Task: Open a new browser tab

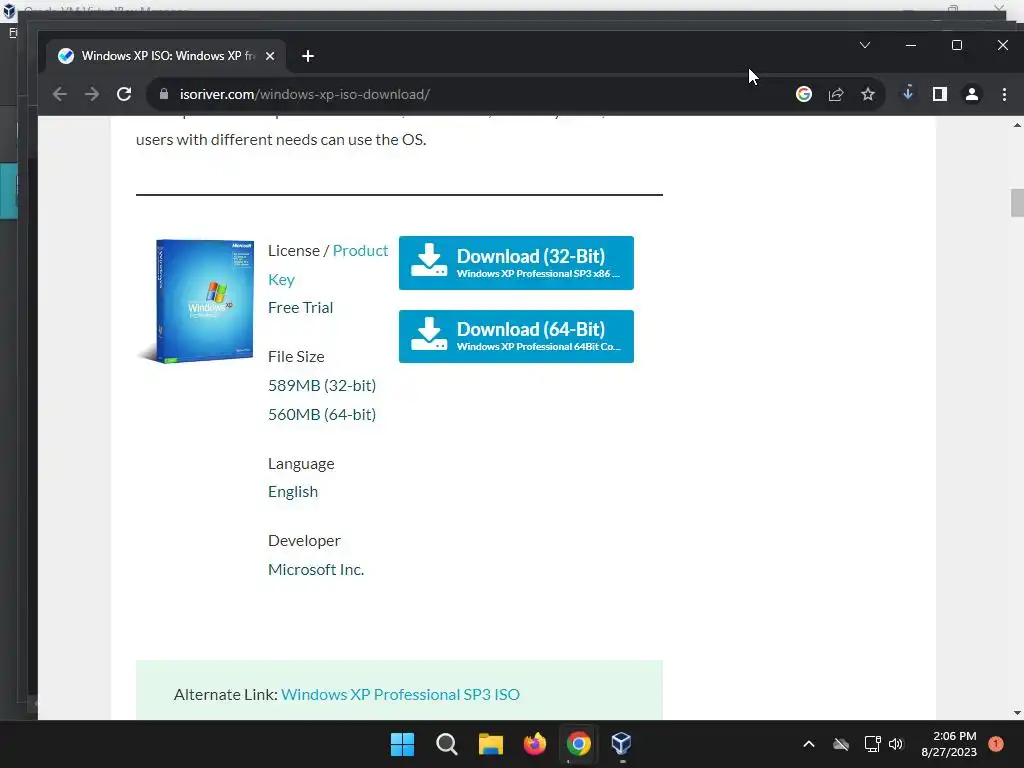Action: [x=308, y=56]
